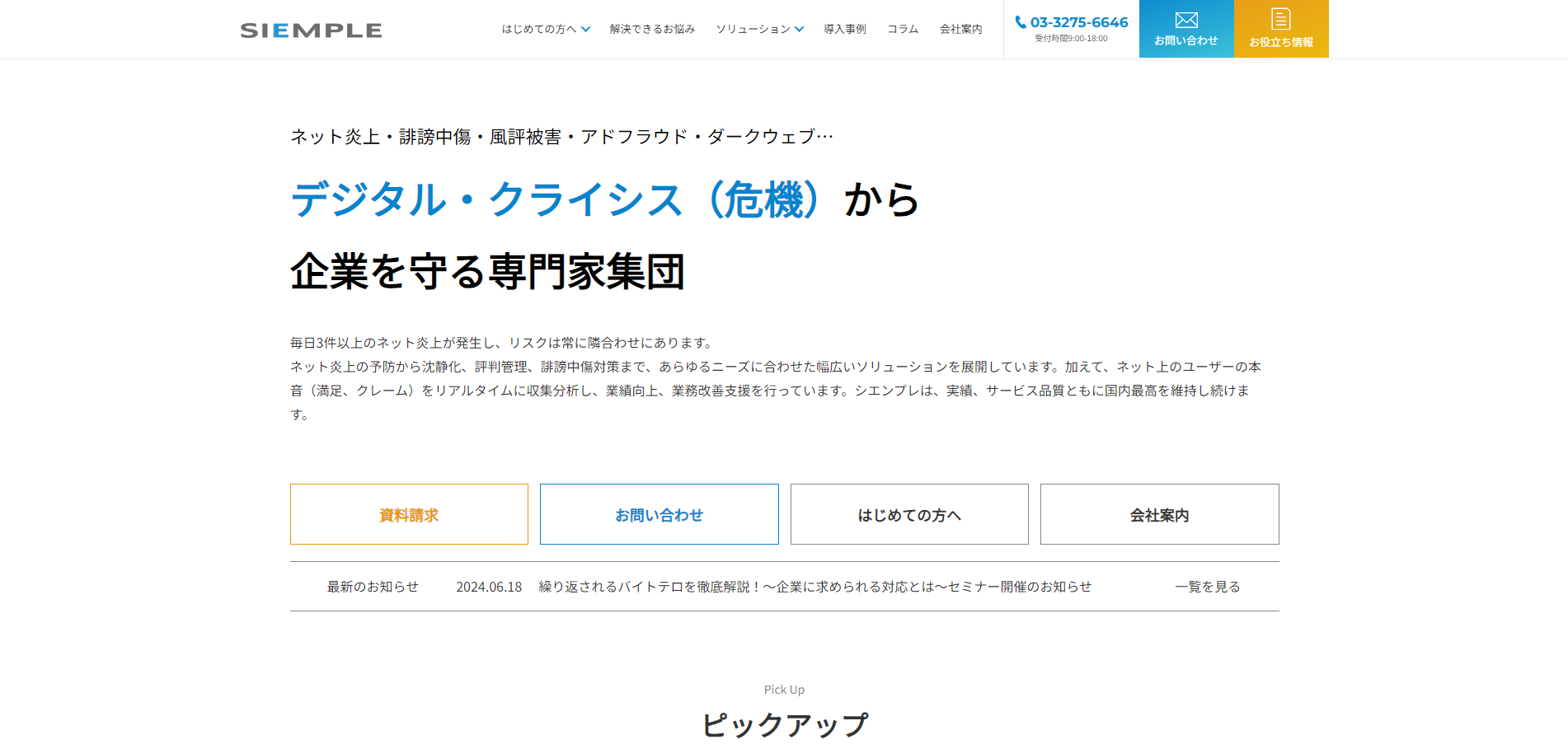Click the blue お問い合わせ header button
The width and height of the screenshot is (1568, 749).
[x=1186, y=29]
